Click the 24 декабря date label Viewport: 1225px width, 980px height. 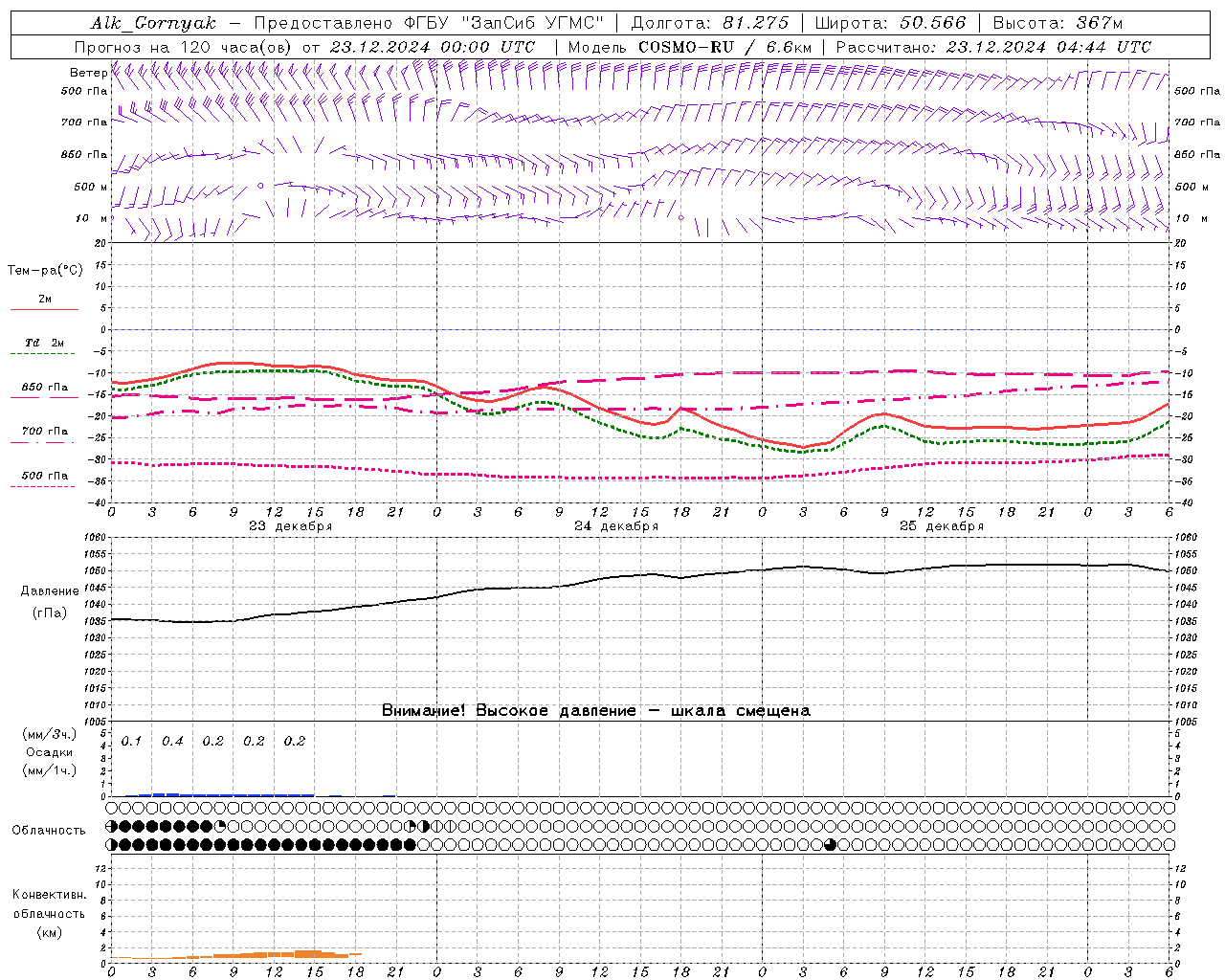click(x=616, y=526)
